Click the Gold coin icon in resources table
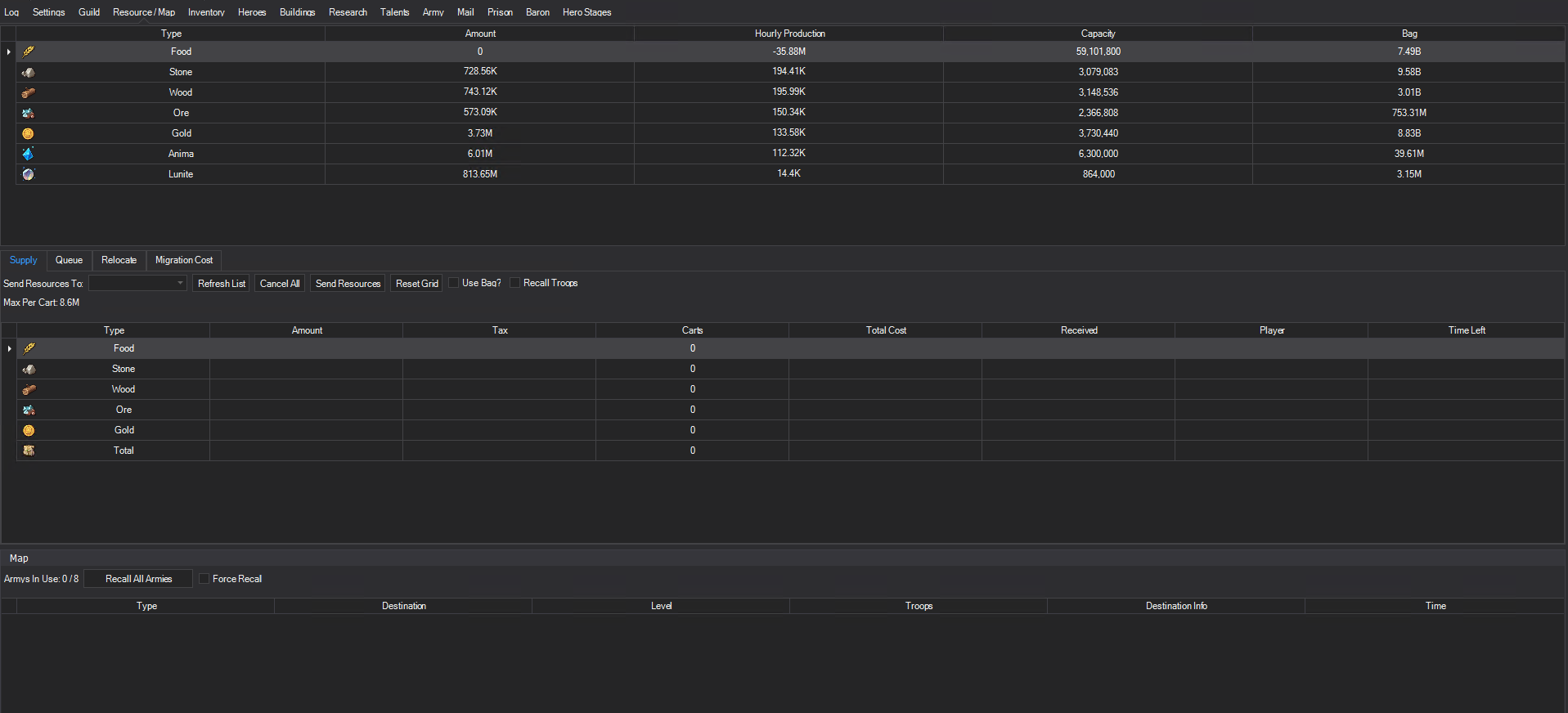Screen dimensions: 1568x713 click(29, 133)
